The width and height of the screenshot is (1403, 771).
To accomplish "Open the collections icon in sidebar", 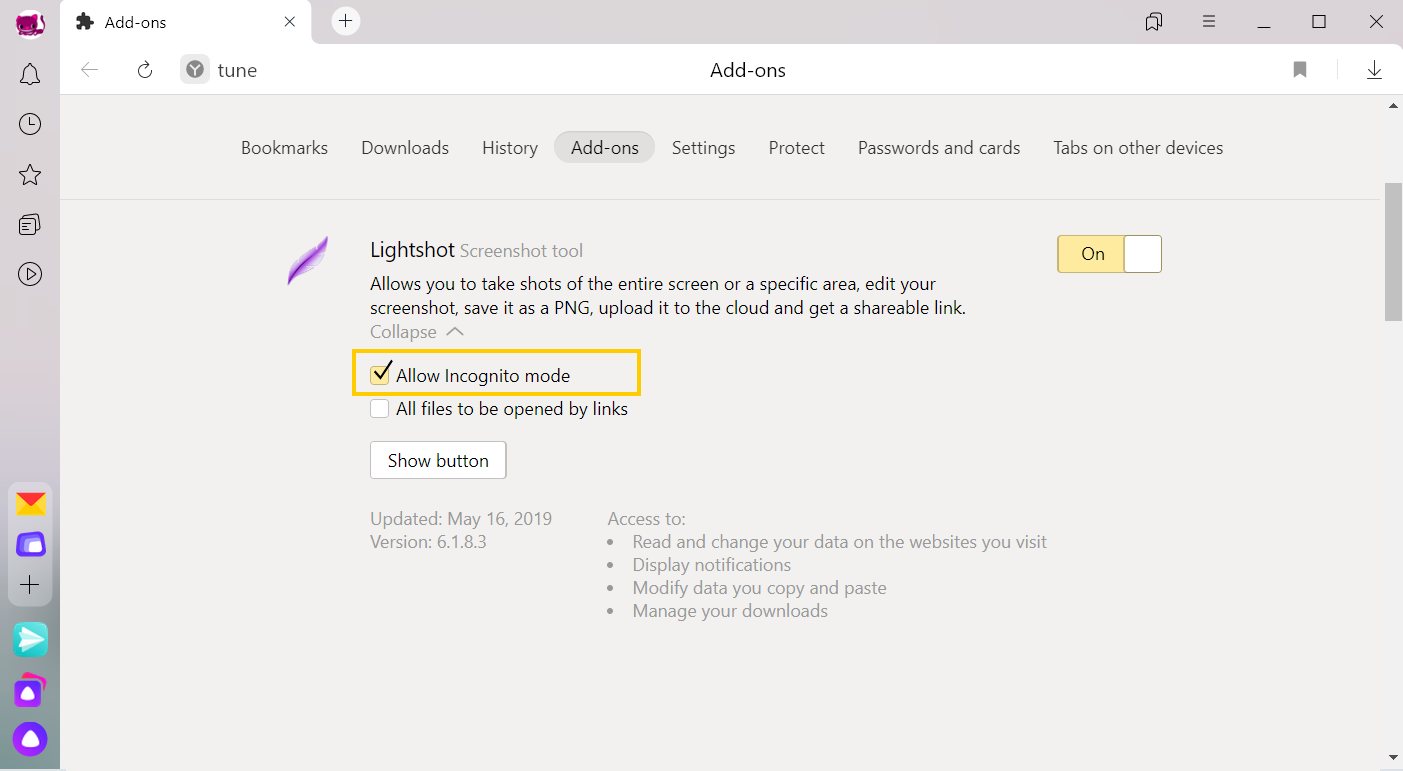I will pos(30,224).
